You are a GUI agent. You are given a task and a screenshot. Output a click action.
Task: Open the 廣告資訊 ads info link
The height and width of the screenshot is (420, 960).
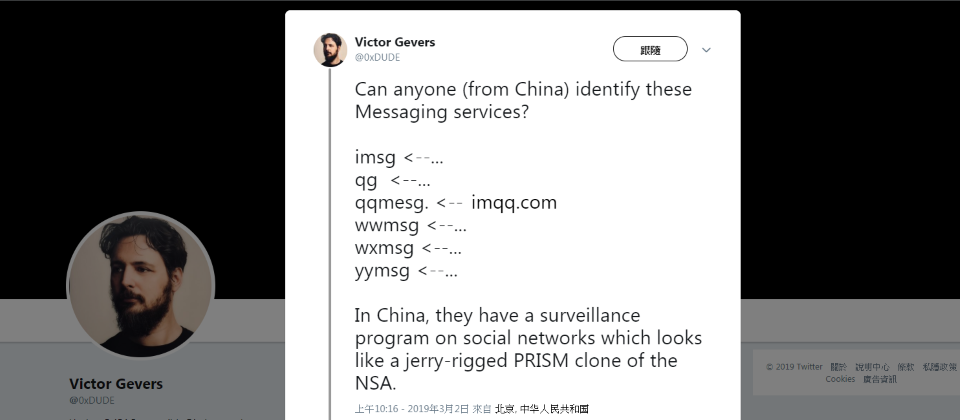(x=879, y=379)
